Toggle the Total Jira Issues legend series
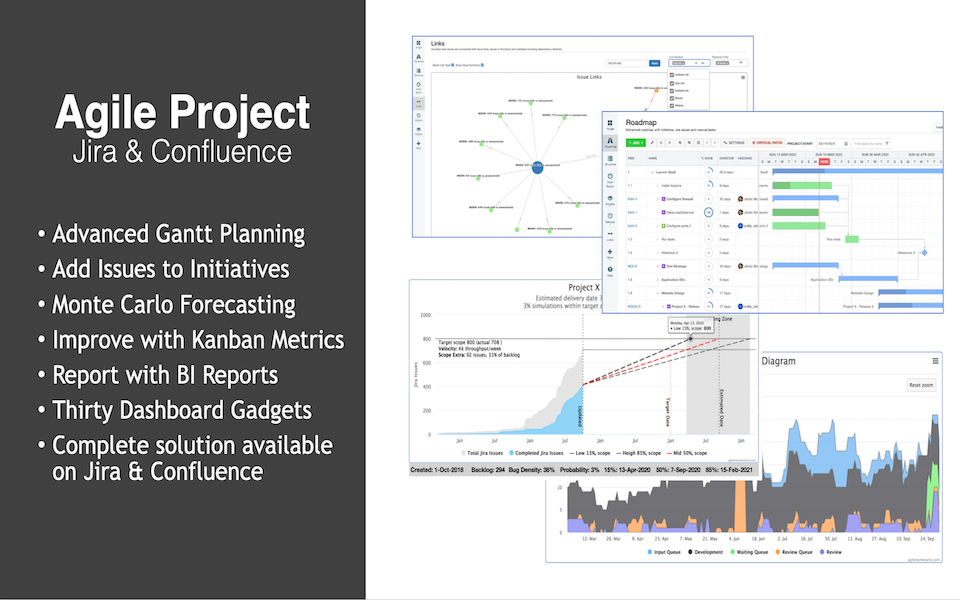 click(x=482, y=453)
